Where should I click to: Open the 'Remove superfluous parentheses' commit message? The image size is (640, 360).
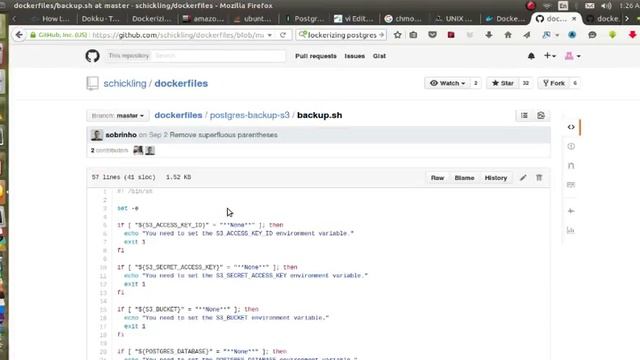[x=223, y=135]
